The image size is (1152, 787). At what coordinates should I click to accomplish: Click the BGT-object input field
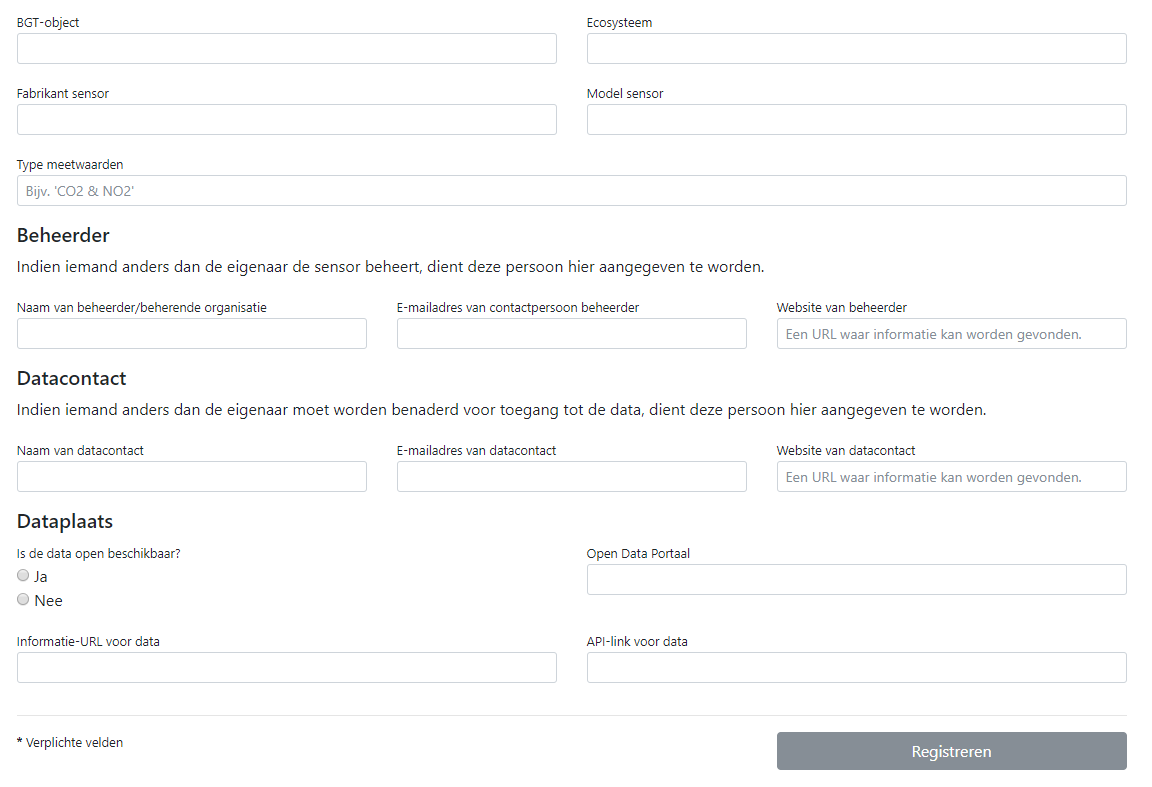(x=286, y=49)
